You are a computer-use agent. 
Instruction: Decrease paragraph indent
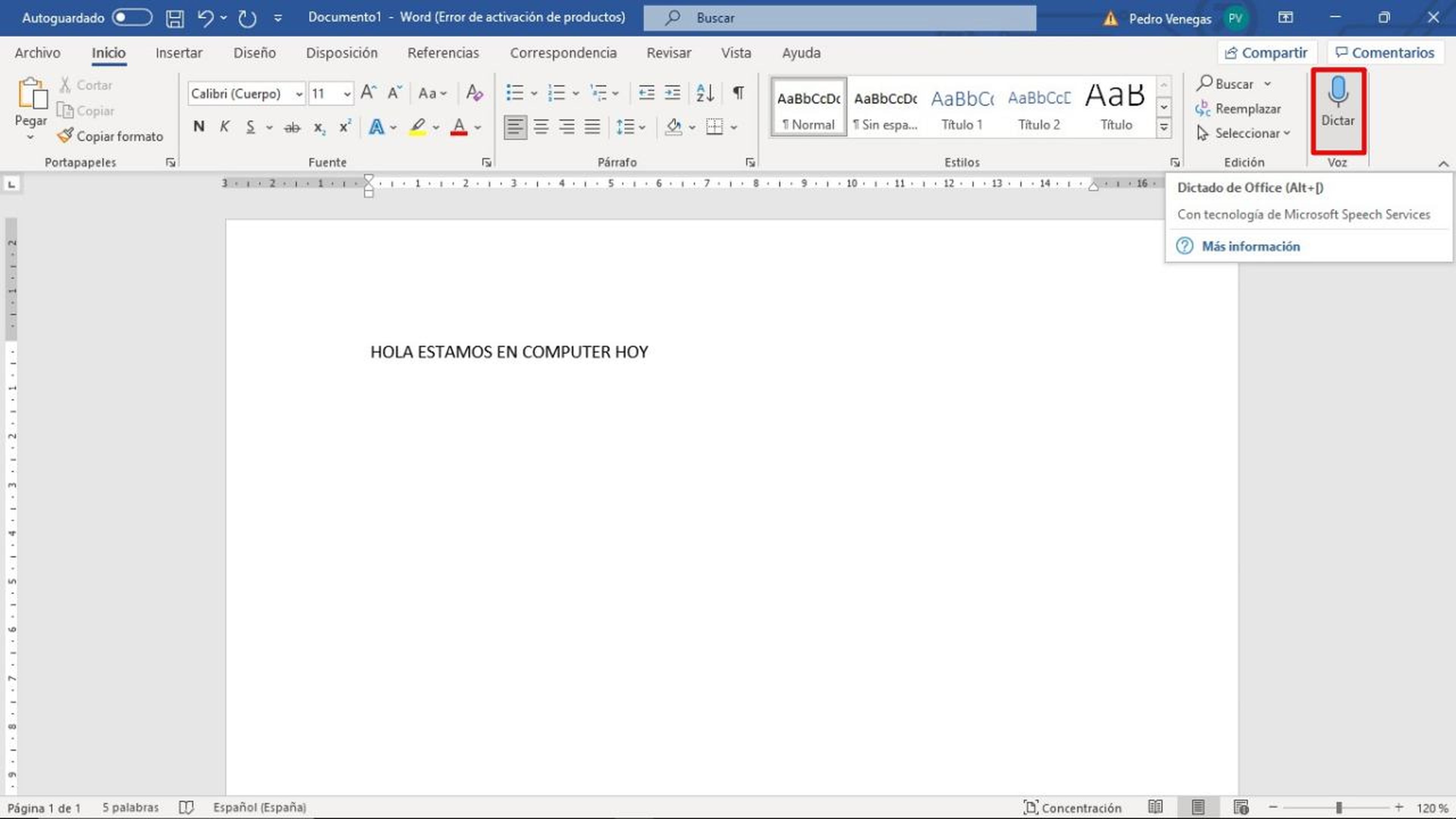646,92
